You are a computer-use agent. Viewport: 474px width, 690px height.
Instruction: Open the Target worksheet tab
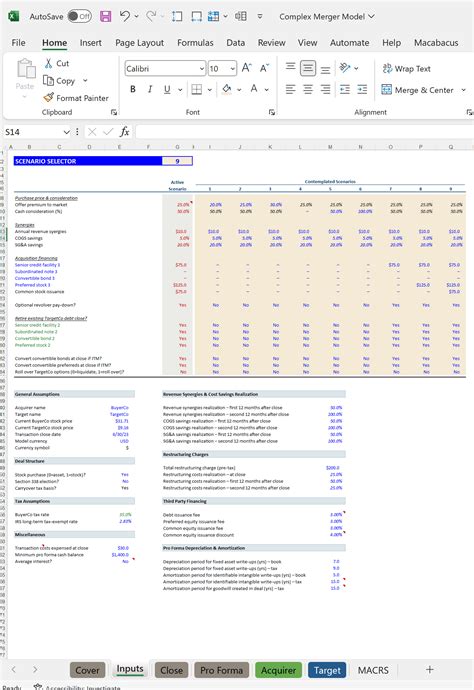click(327, 670)
